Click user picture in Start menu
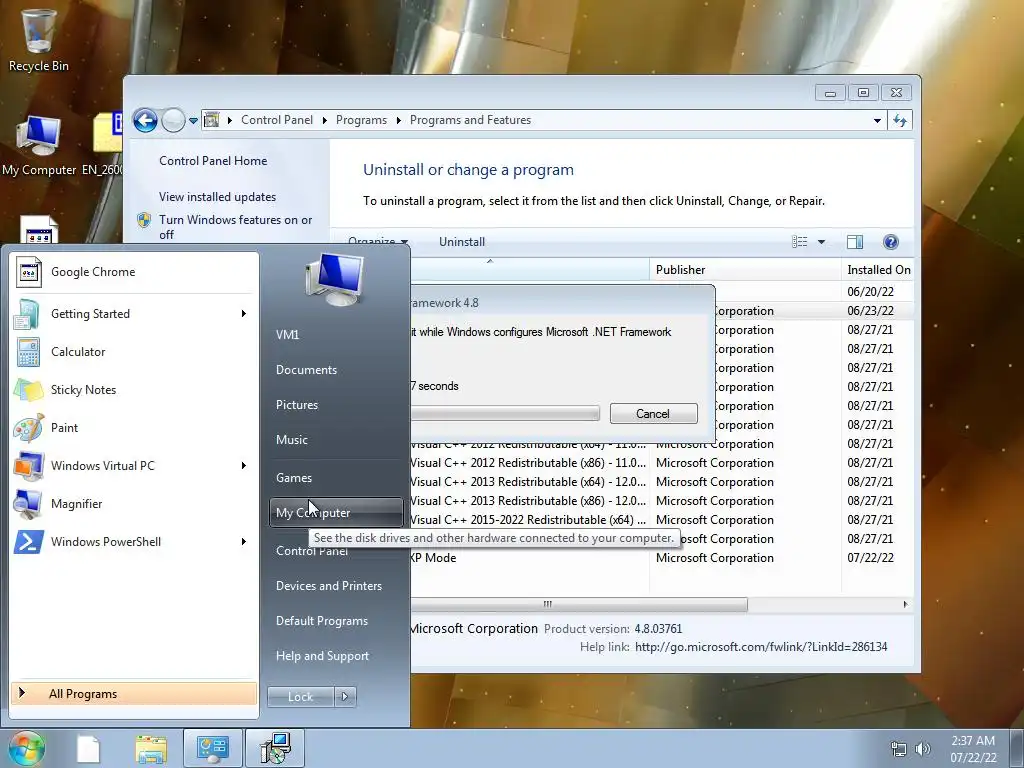The height and width of the screenshot is (768, 1024). 334,280
